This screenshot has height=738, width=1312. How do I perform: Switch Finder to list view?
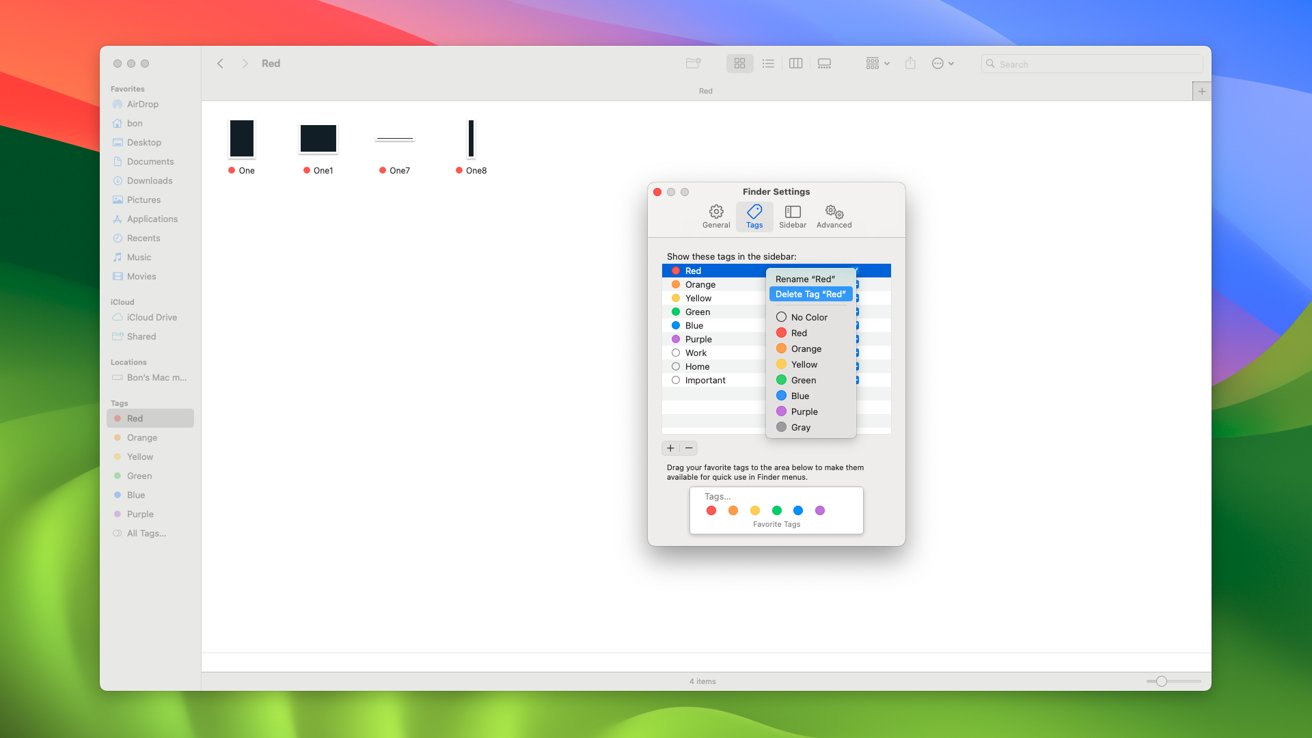[x=768, y=64]
